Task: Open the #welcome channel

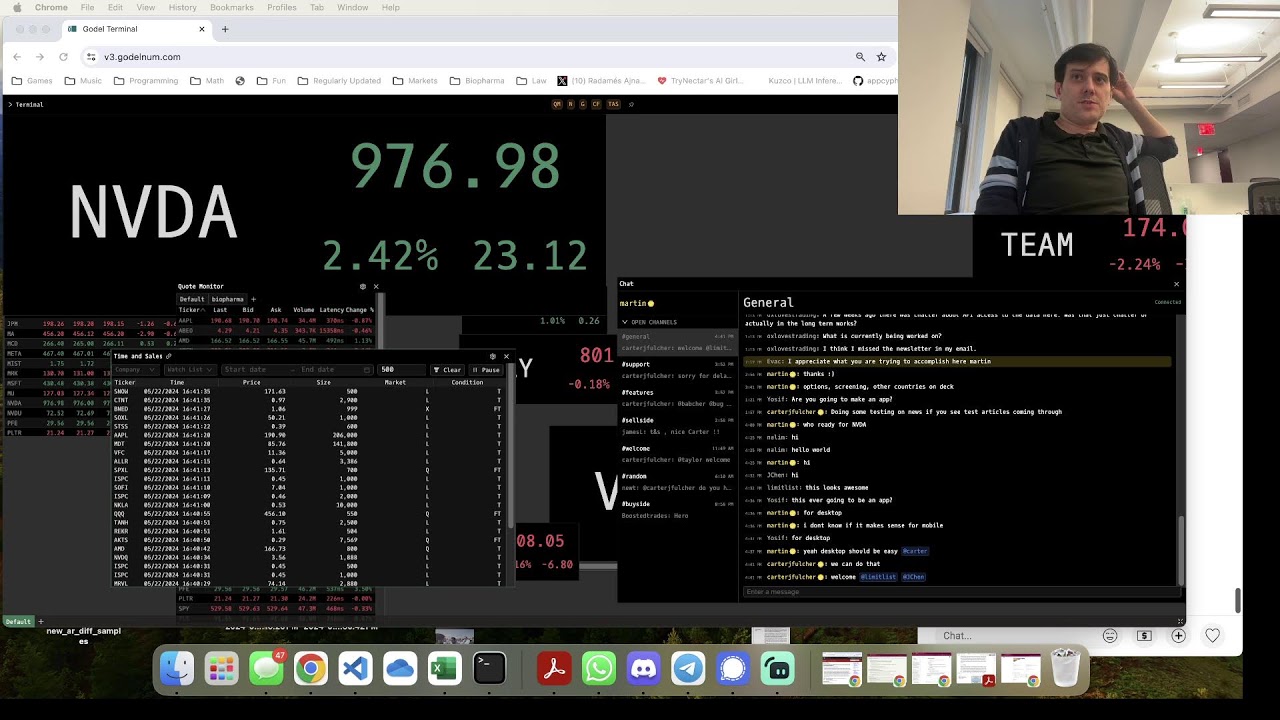Action: [x=678, y=454]
